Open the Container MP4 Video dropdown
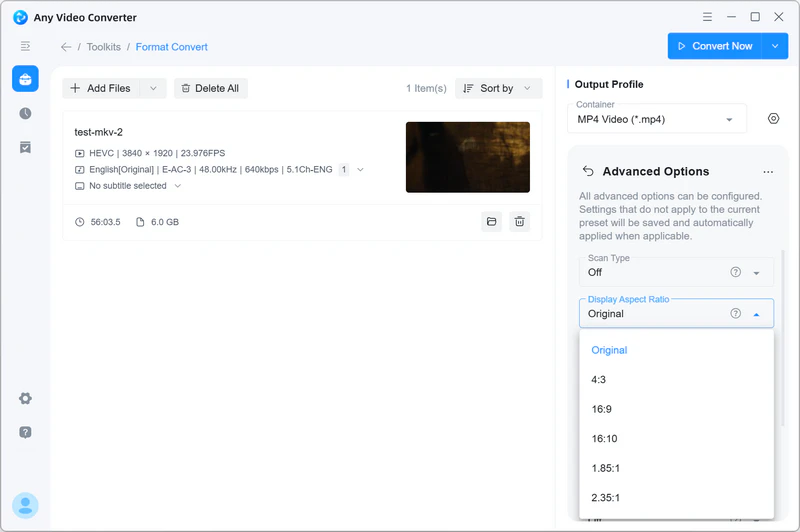Image resolution: width=800 pixels, height=532 pixels. pos(657,119)
